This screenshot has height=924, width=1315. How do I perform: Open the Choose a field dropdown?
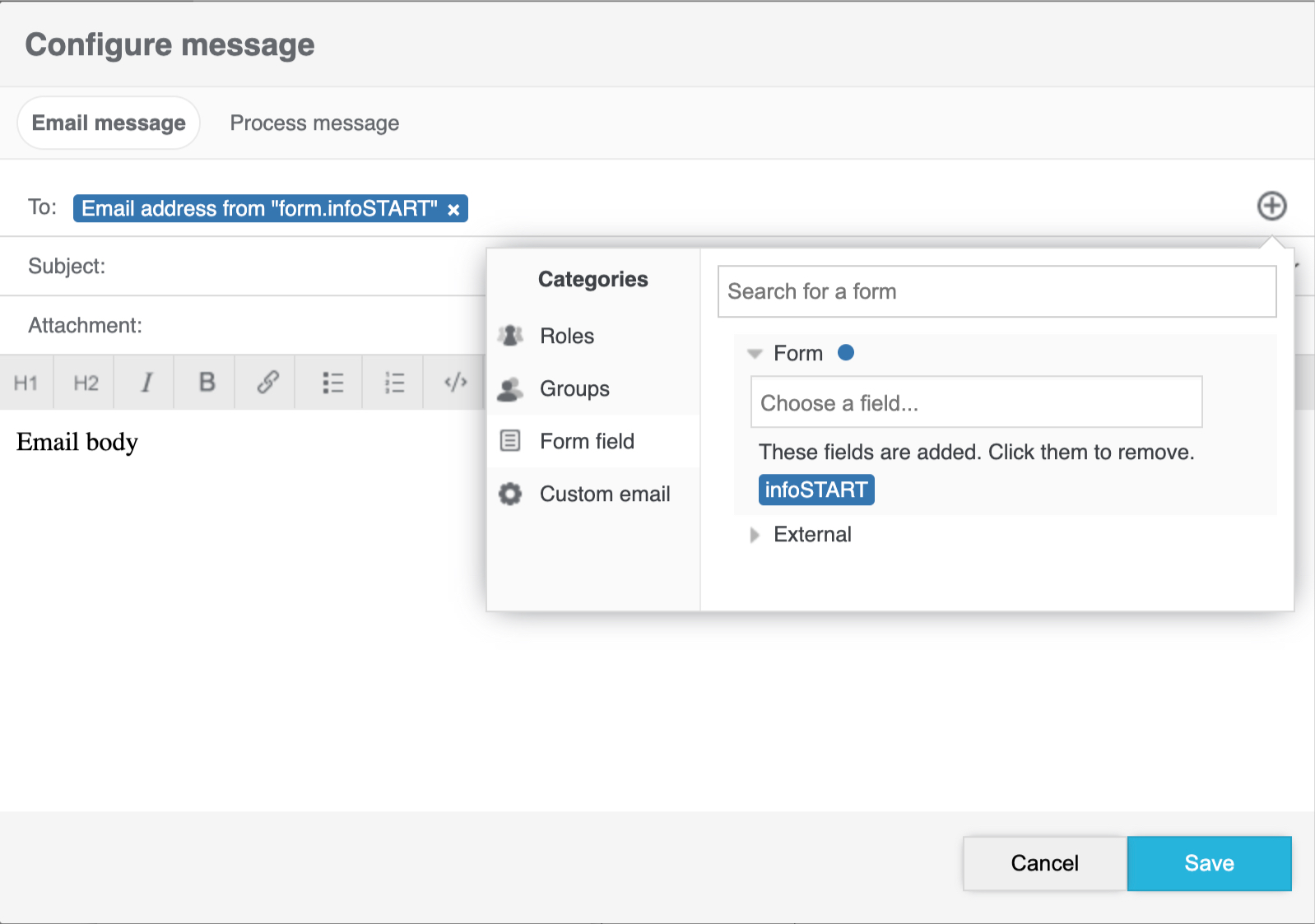click(975, 402)
